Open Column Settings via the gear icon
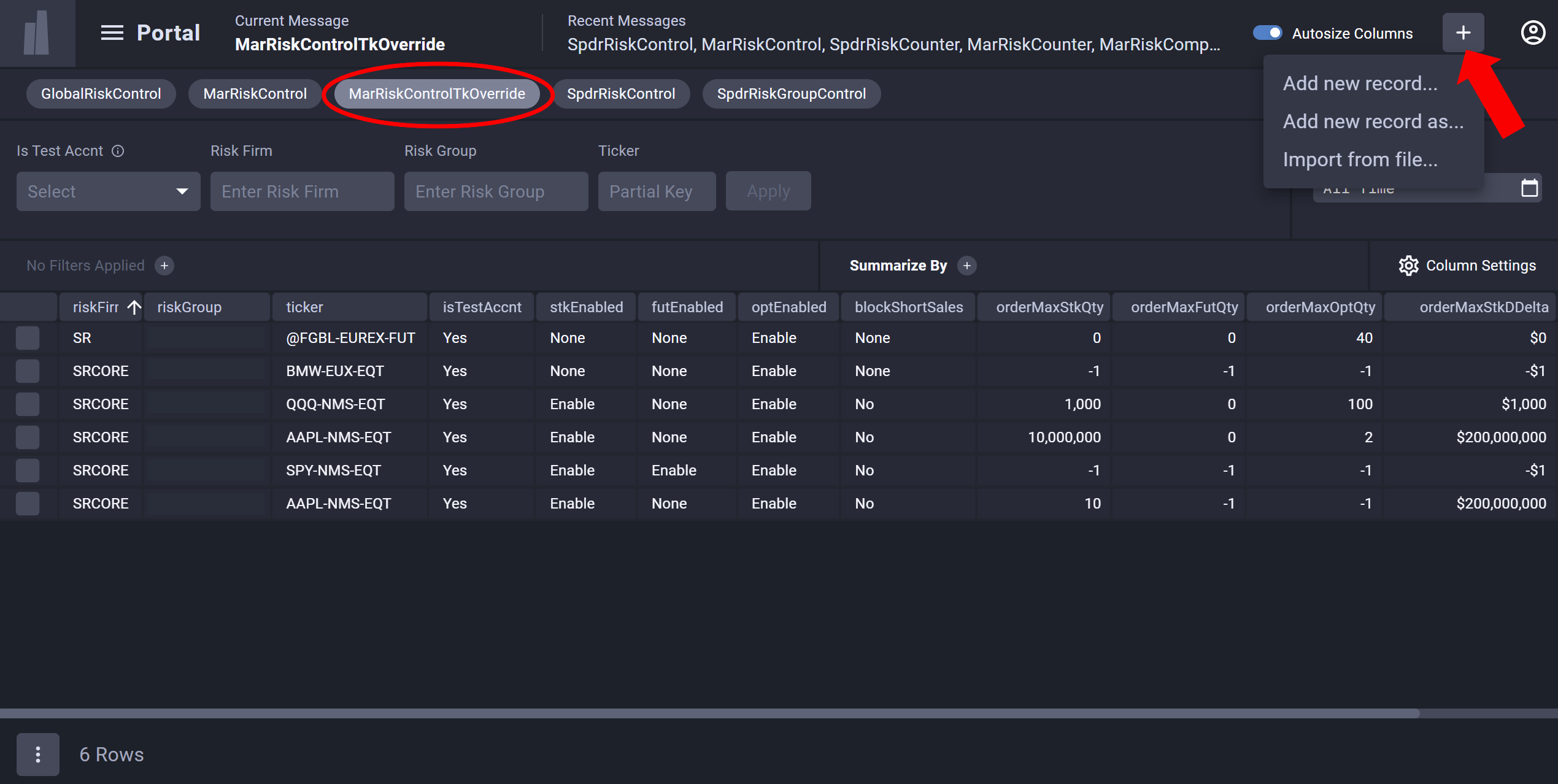Image resolution: width=1558 pixels, height=784 pixels. pyautogui.click(x=1408, y=265)
